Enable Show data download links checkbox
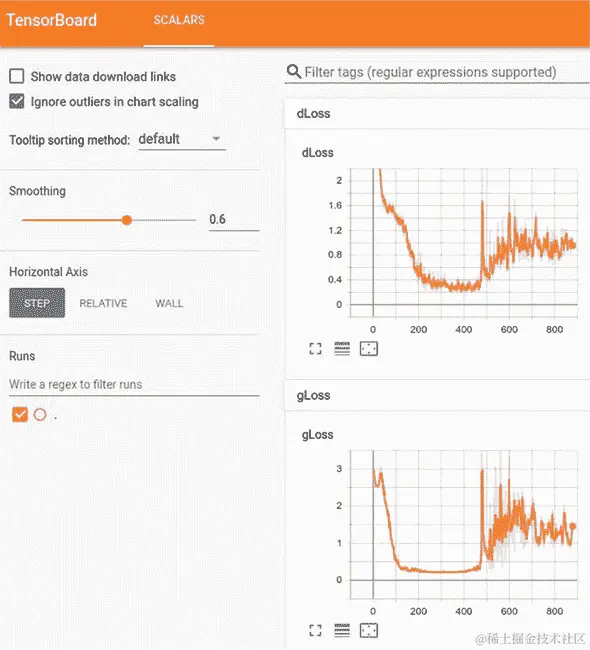The image size is (590, 650). point(17,76)
